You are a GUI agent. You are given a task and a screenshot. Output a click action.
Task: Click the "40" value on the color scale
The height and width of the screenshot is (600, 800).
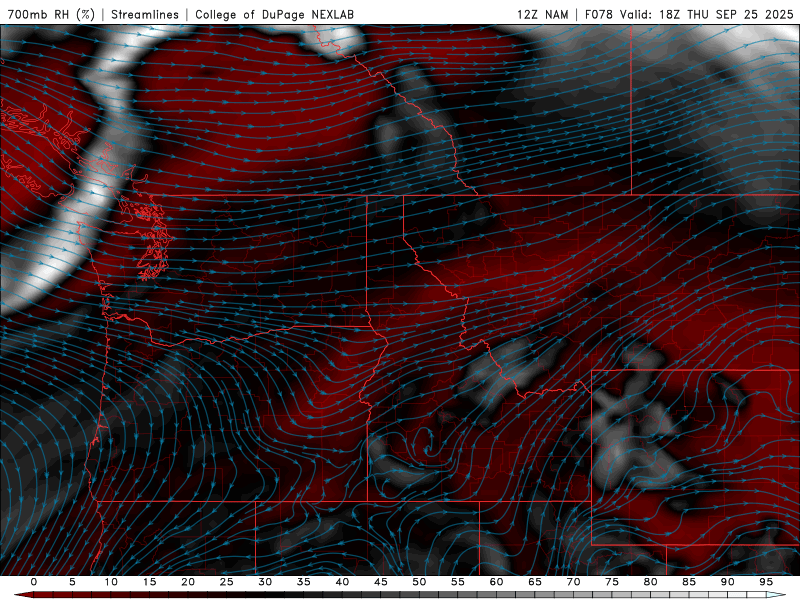pyautogui.click(x=342, y=582)
